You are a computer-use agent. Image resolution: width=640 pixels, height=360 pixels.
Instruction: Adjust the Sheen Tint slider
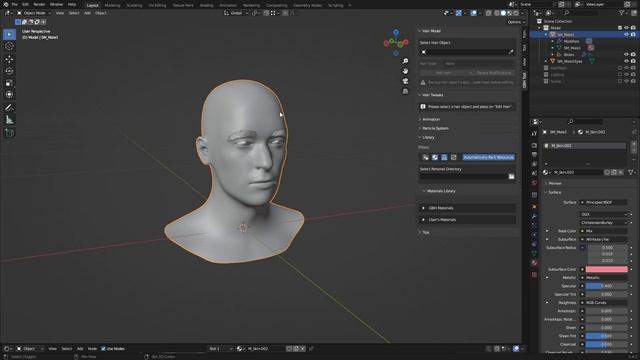pyautogui.click(x=607, y=336)
